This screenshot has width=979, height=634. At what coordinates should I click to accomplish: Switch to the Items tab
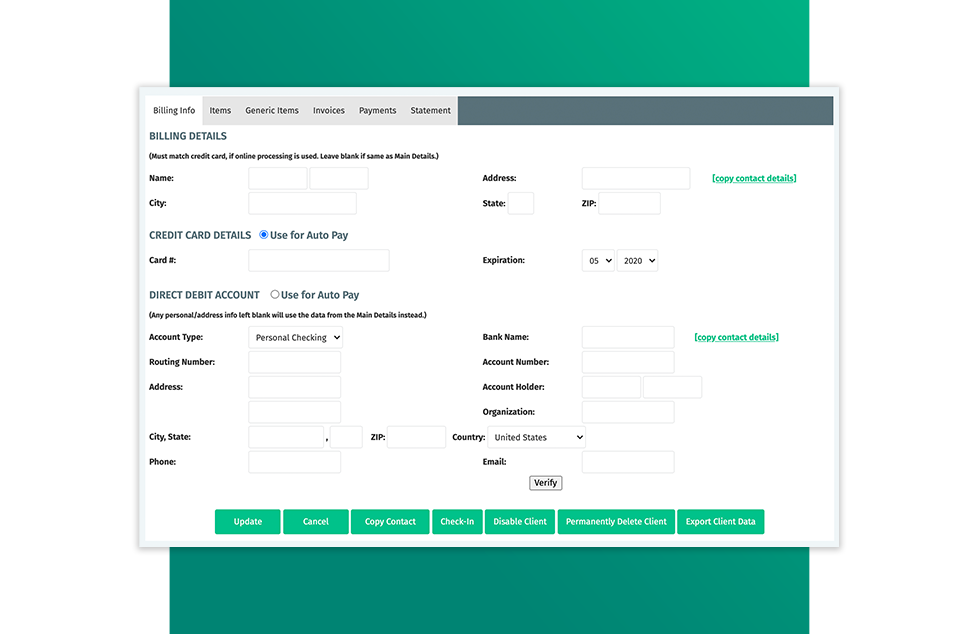[220, 111]
